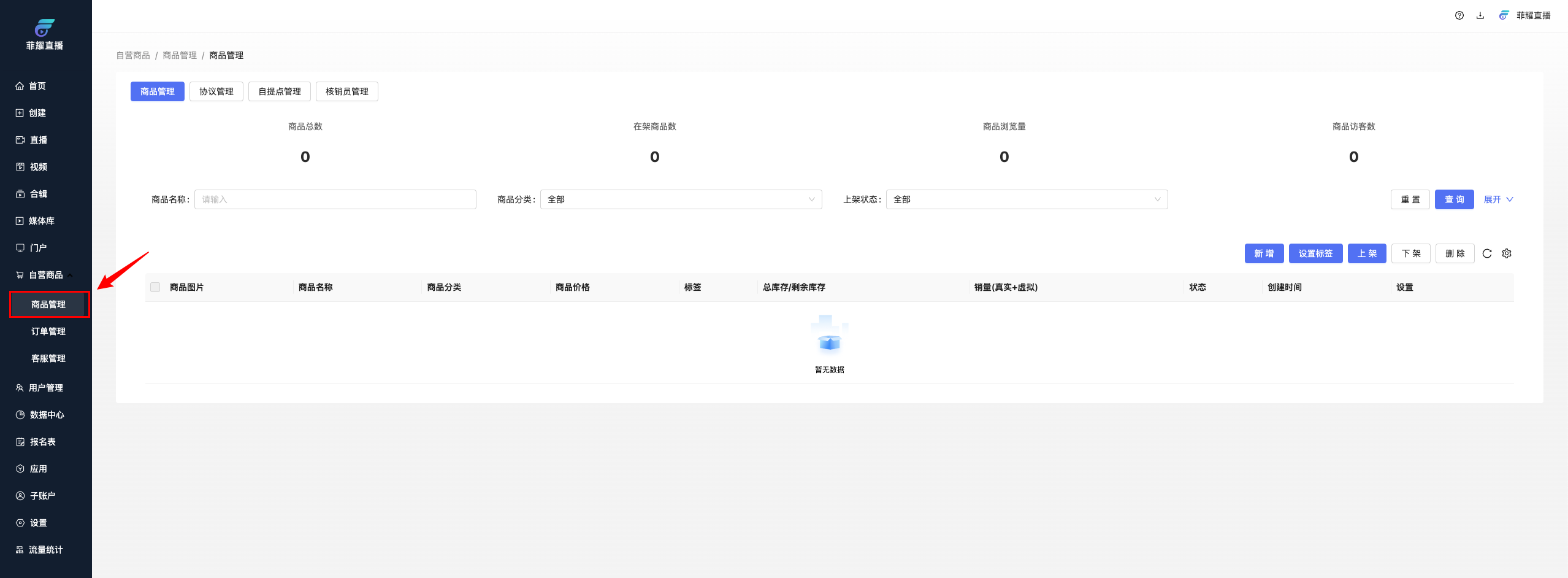Click the 商品名称 input field
This screenshot has height=578, width=1568.
click(x=335, y=199)
